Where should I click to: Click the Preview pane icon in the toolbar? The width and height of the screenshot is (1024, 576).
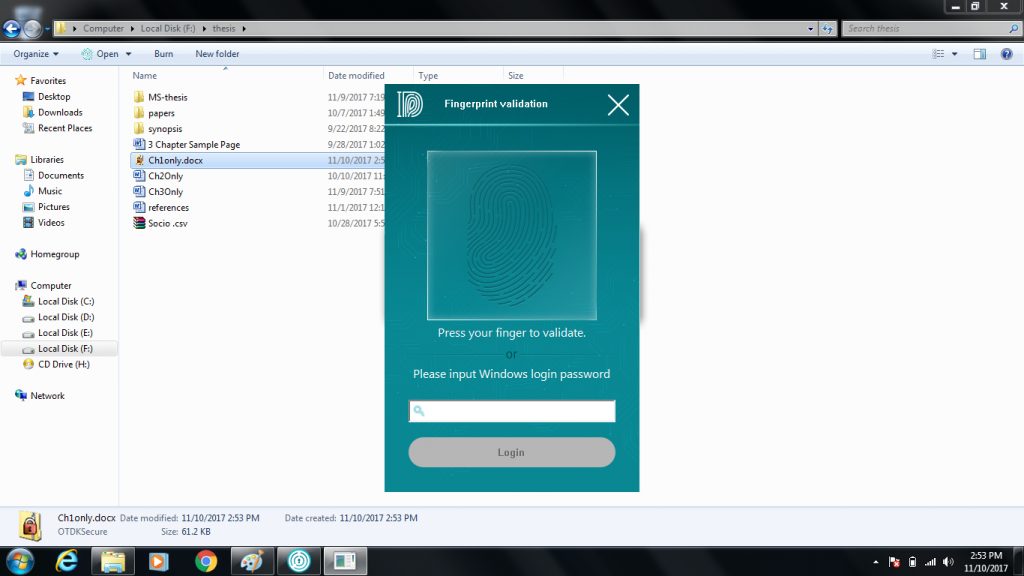click(979, 53)
